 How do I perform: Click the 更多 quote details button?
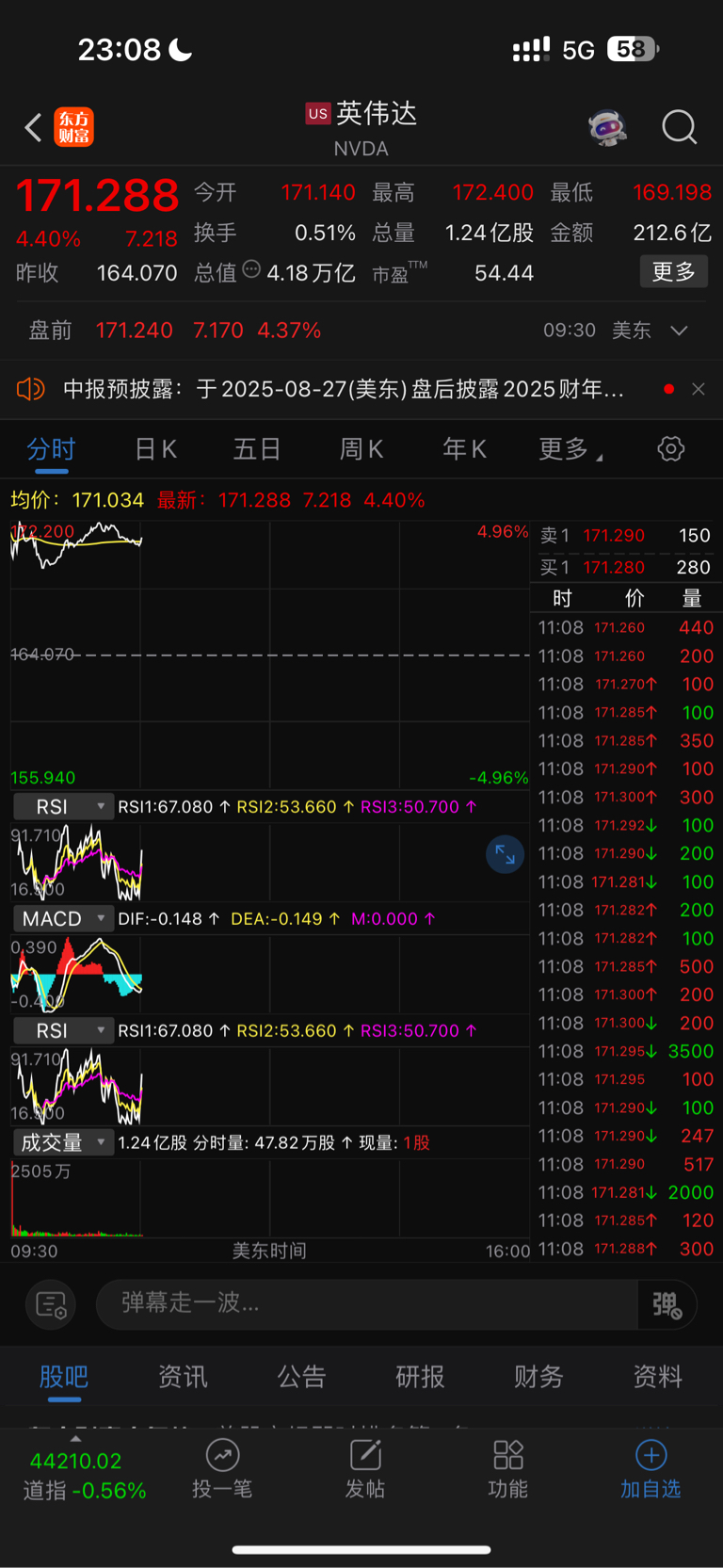click(673, 271)
